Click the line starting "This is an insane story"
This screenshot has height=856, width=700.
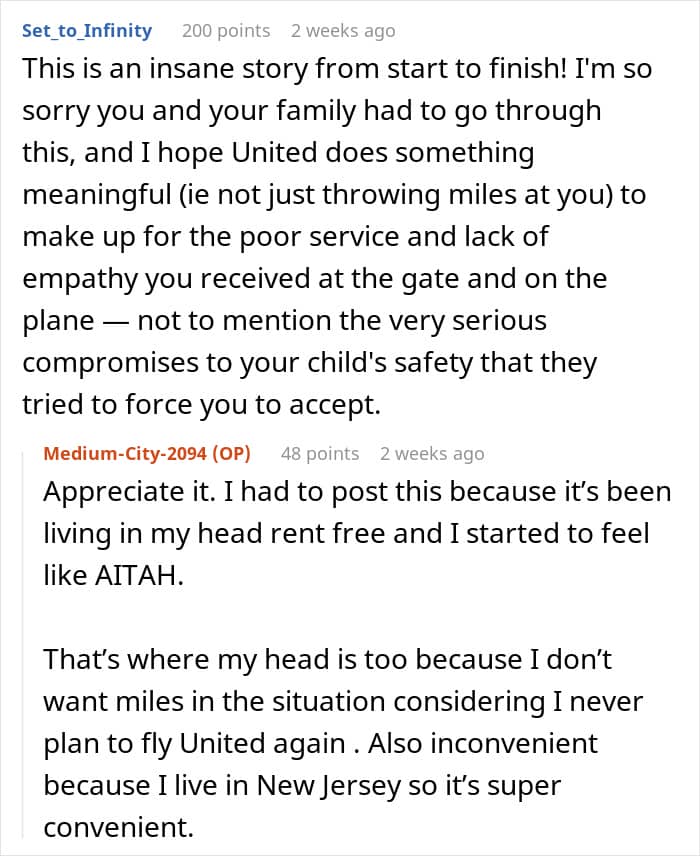(337, 69)
